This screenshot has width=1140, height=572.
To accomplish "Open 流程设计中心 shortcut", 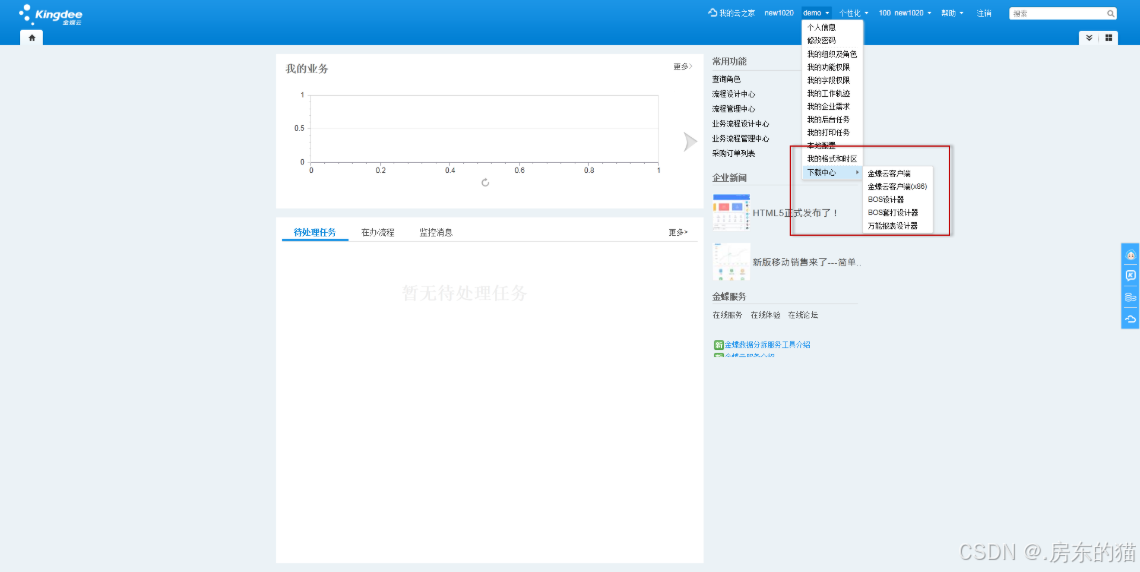I will coord(734,94).
